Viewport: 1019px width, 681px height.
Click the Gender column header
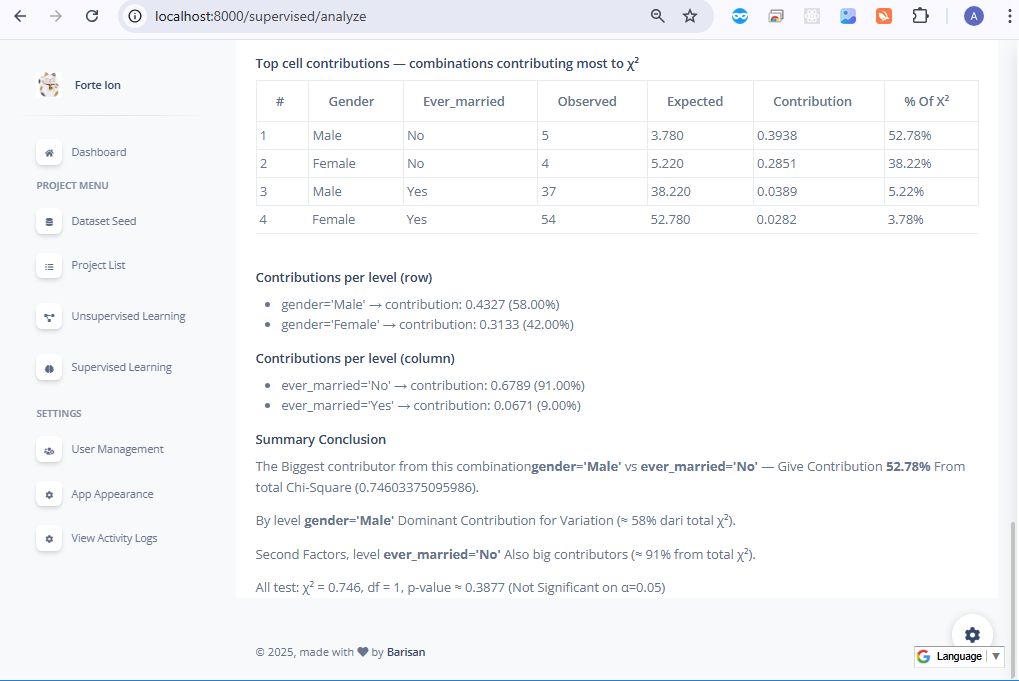(x=351, y=101)
